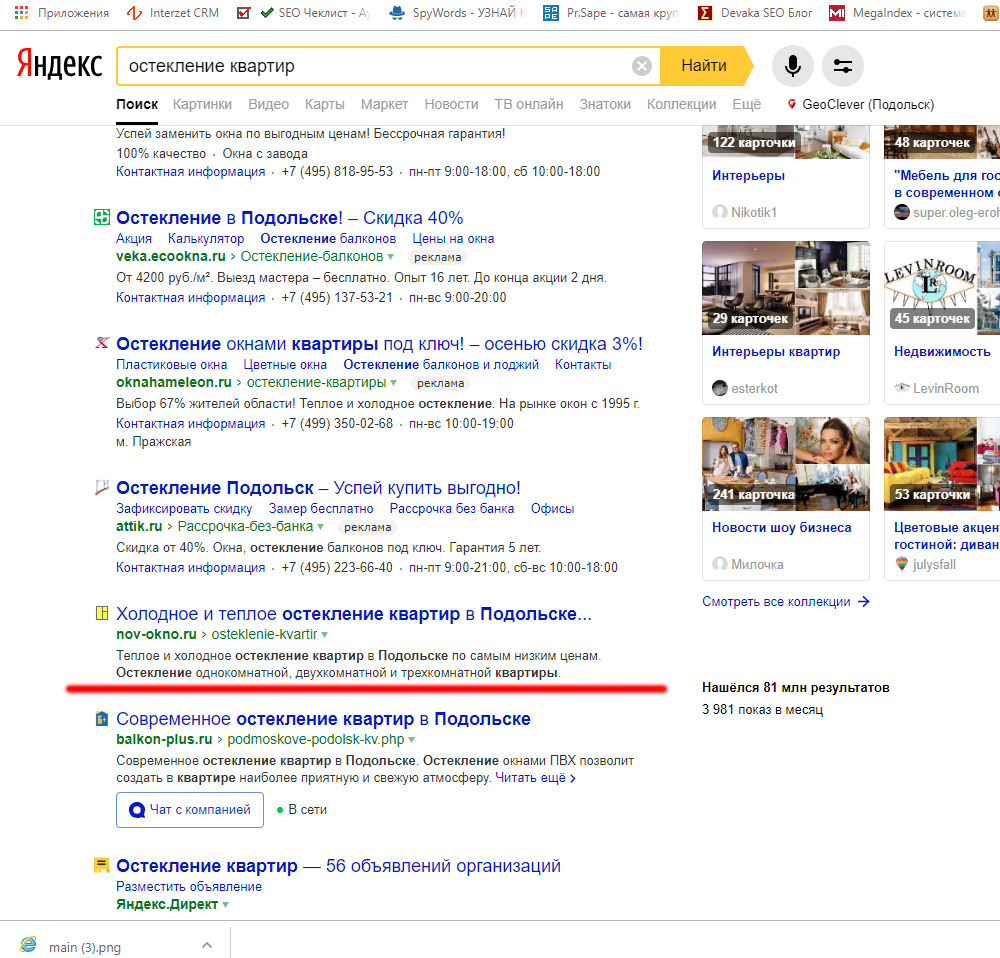This screenshot has width=1000, height=958.
Task: Open Рассрочка без банка sitelink
Action: [x=452, y=509]
